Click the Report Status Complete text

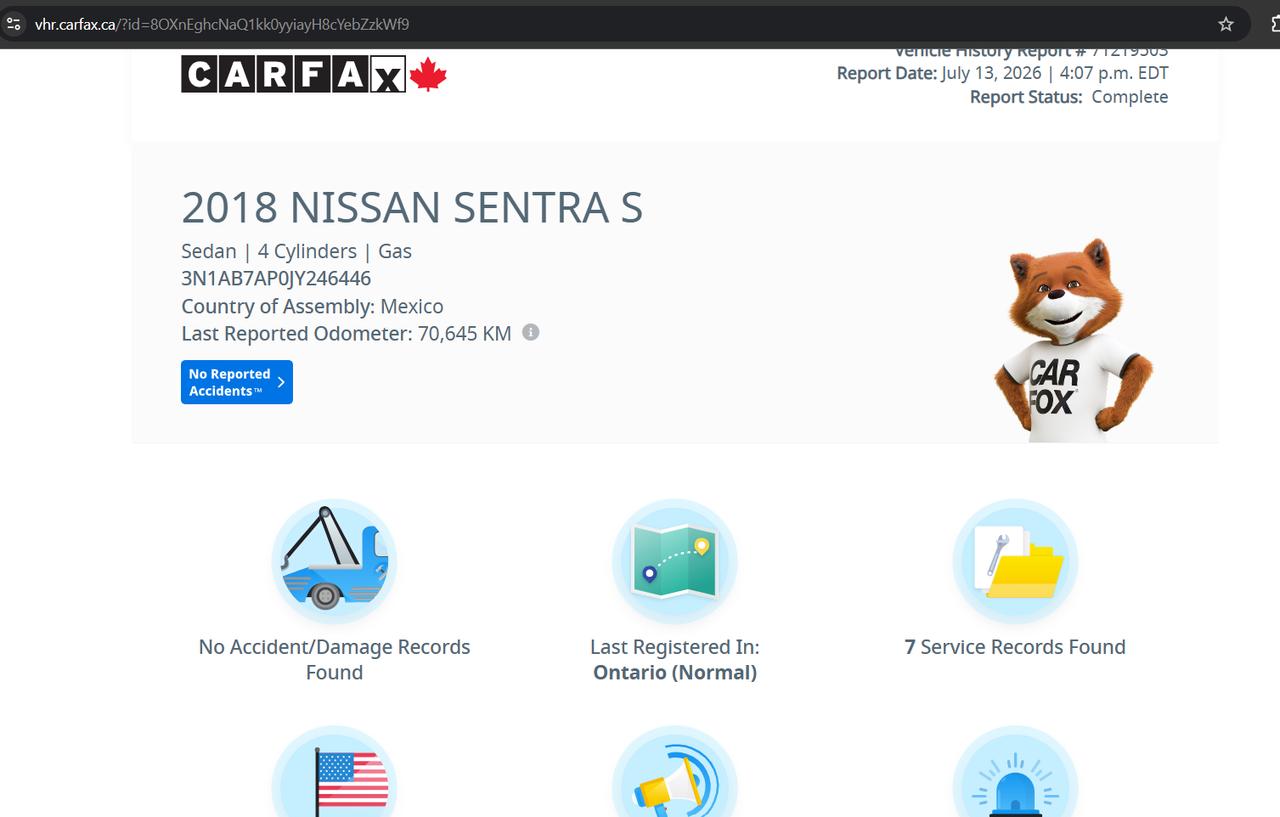(1069, 97)
